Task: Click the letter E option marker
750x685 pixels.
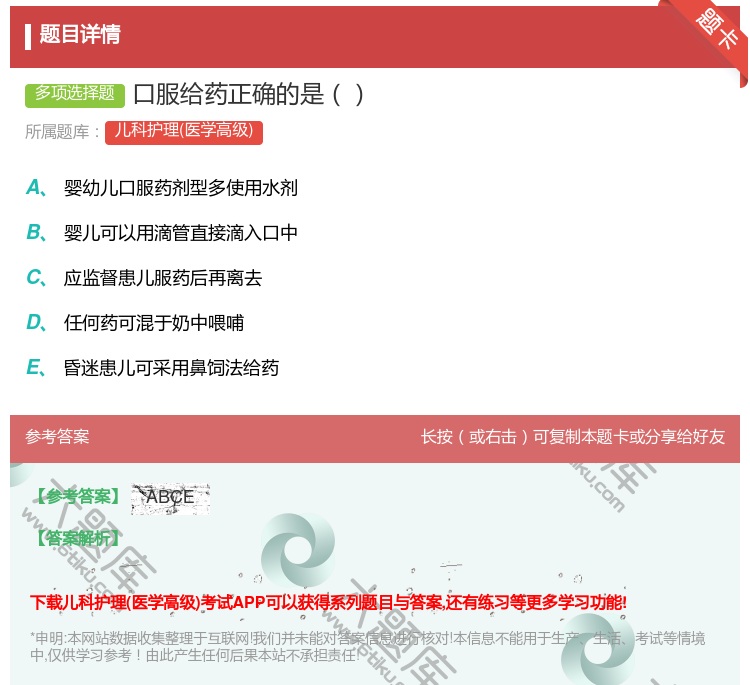Action: 37,367
